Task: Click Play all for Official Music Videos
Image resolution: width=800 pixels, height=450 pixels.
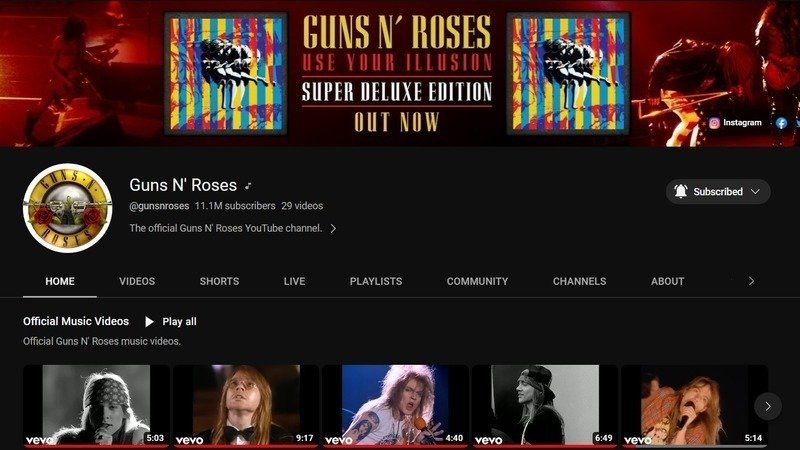Action: click(171, 321)
